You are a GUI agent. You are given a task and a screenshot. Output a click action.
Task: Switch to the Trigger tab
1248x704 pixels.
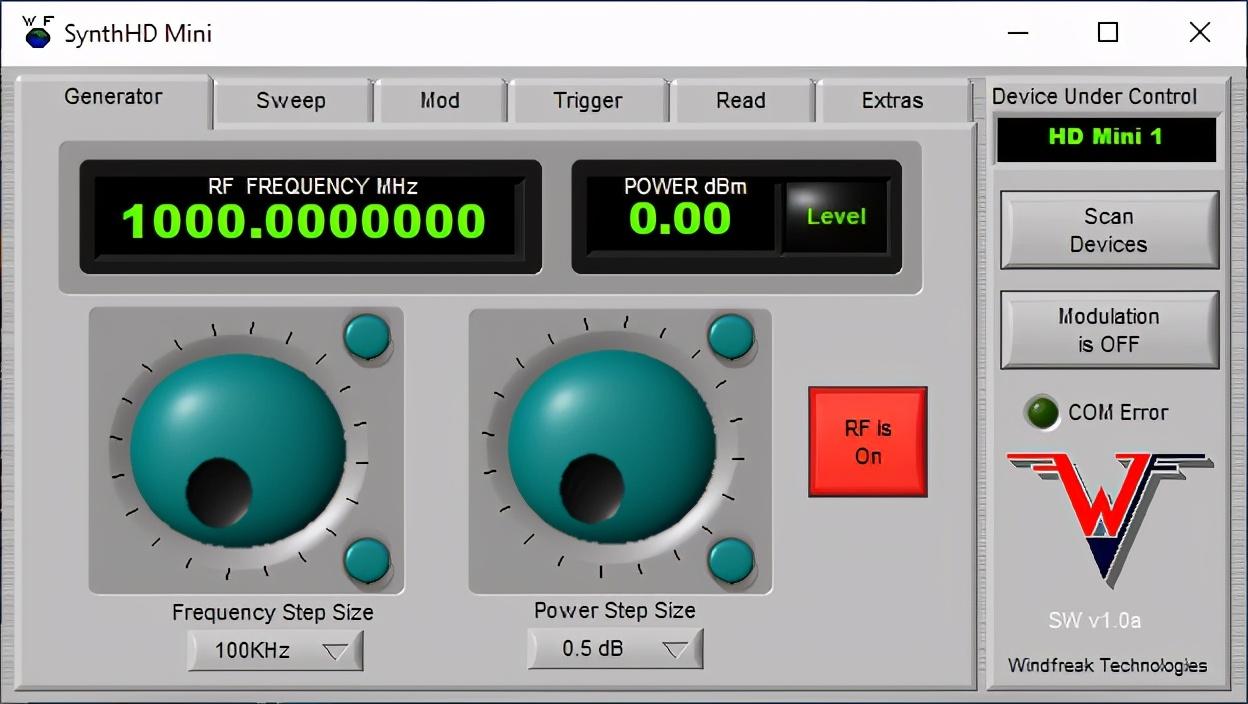pos(588,101)
